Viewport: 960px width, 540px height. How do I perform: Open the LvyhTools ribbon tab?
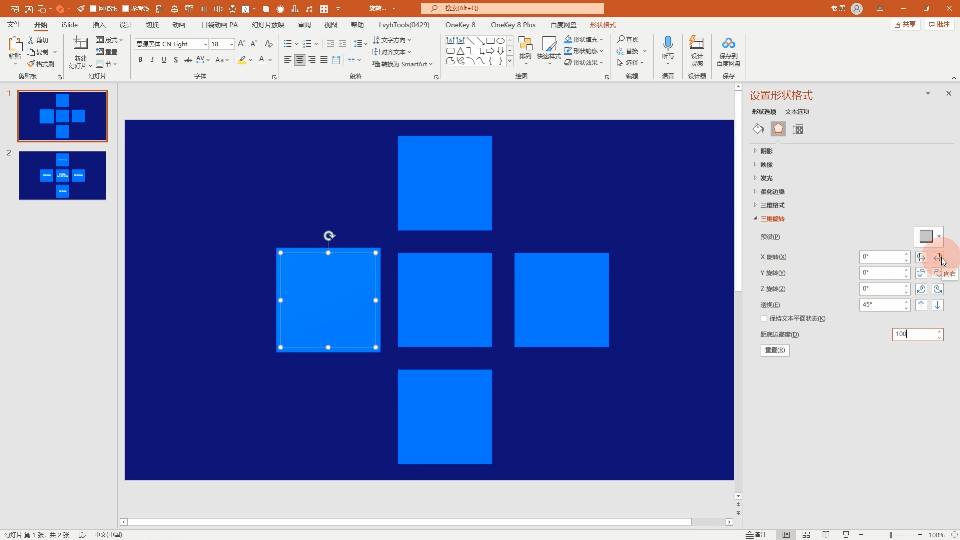point(403,25)
